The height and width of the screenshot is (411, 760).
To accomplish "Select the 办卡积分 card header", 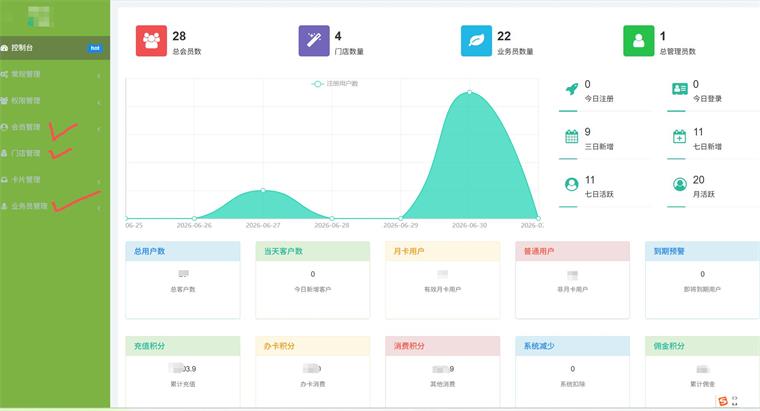I will point(313,346).
